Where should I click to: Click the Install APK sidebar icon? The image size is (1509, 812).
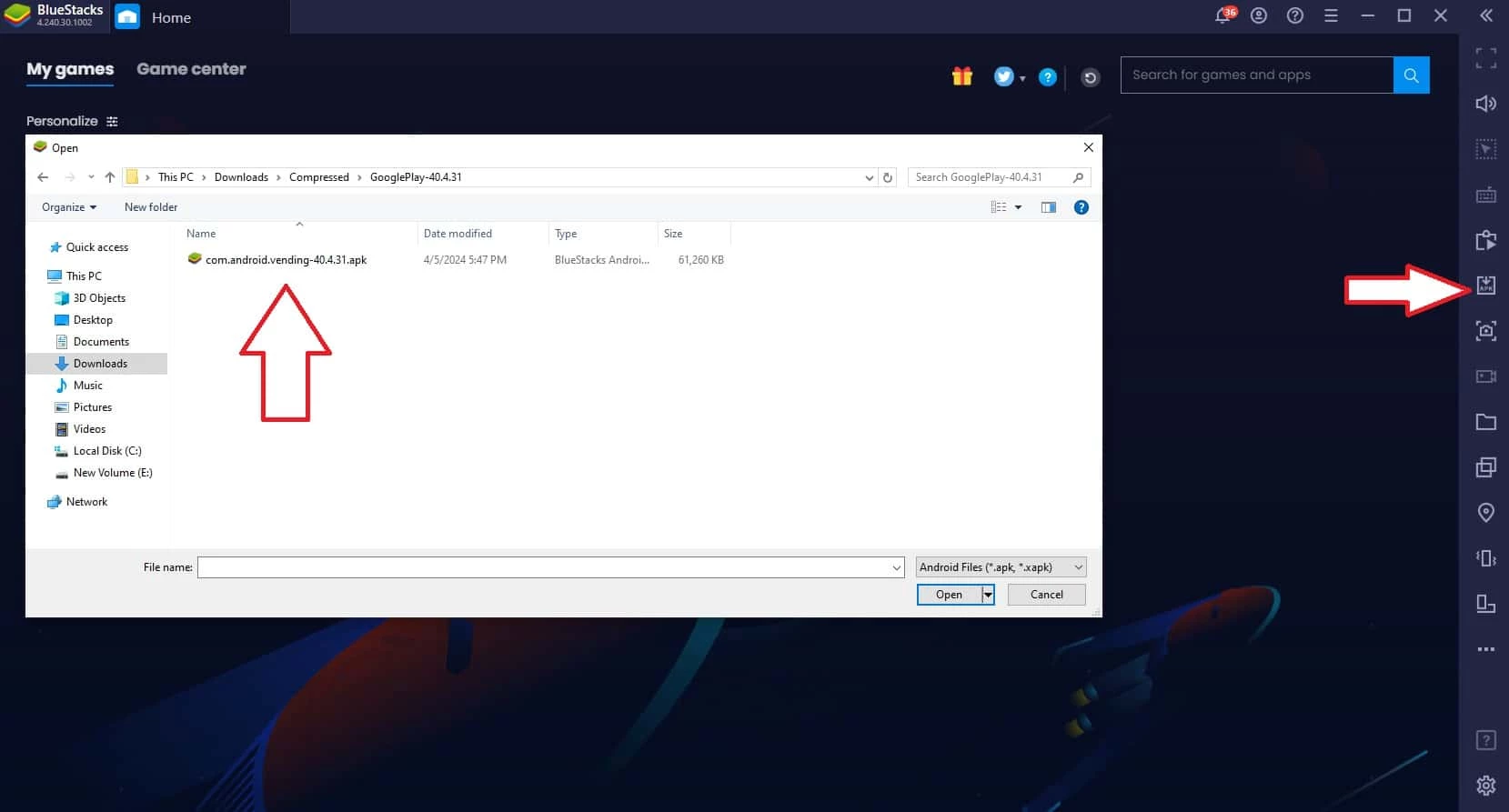click(x=1485, y=286)
